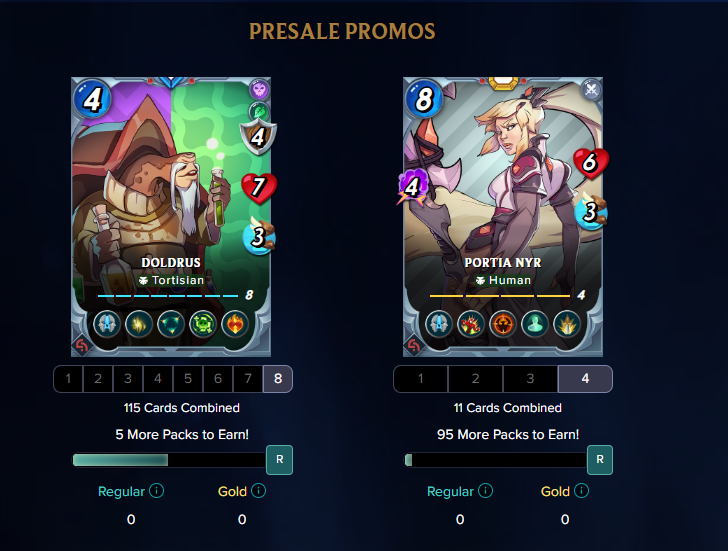Viewport: 728px width, 551px height.
Task: Click the Gold info icon under Portia Nyr
Action: pos(581,491)
